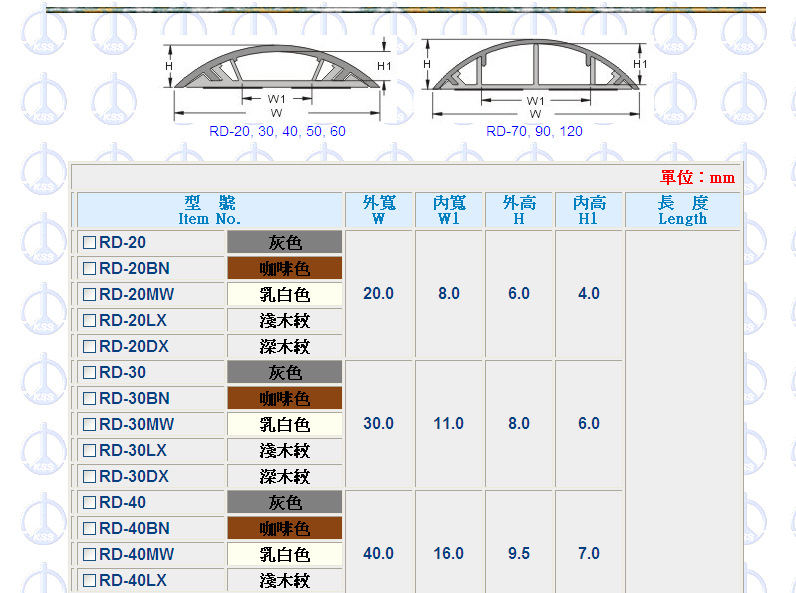Click the cream 乳白色 swatch for RD-20MW

pyautogui.click(x=284, y=294)
